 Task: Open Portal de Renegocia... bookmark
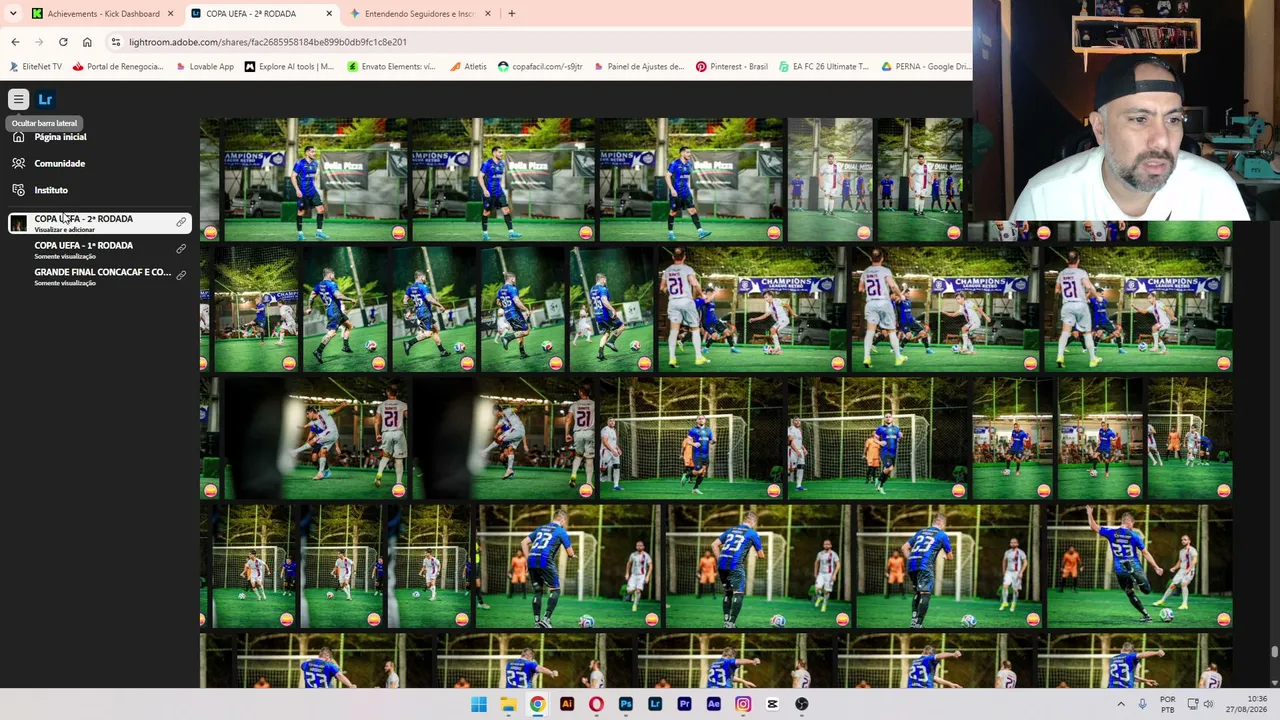(118, 67)
